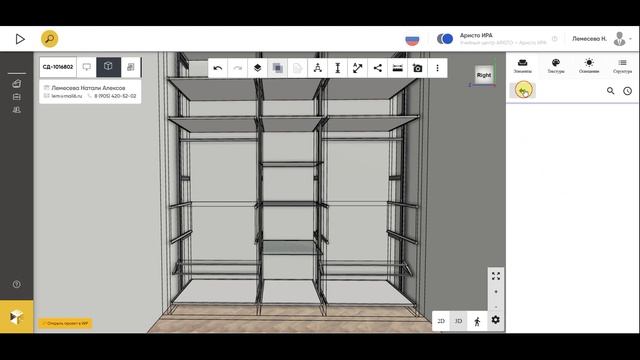This screenshot has height=360, width=640.
Task: Click the project number СД-1016802
Action: [58, 67]
